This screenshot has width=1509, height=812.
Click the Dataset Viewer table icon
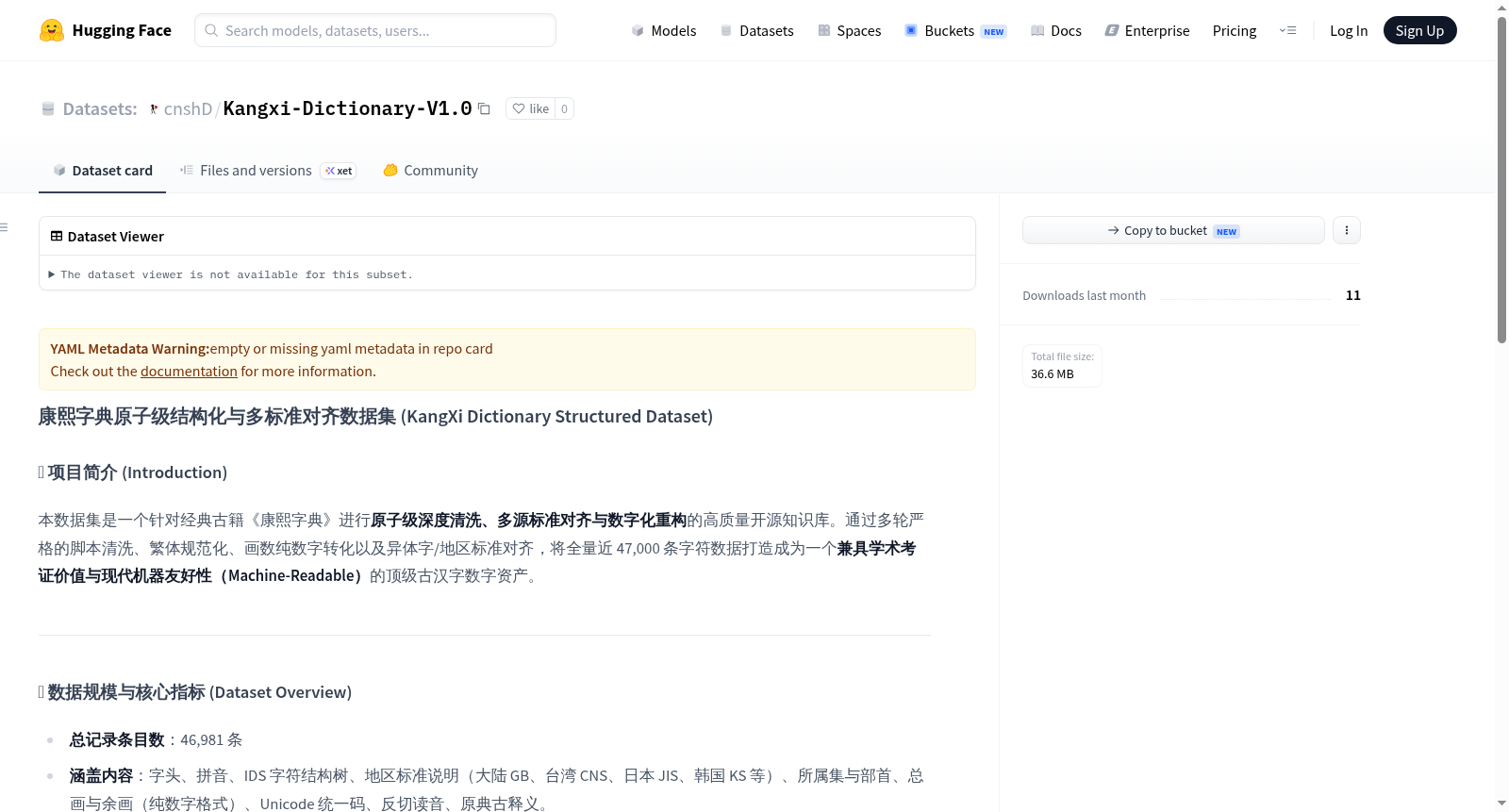[x=57, y=236]
